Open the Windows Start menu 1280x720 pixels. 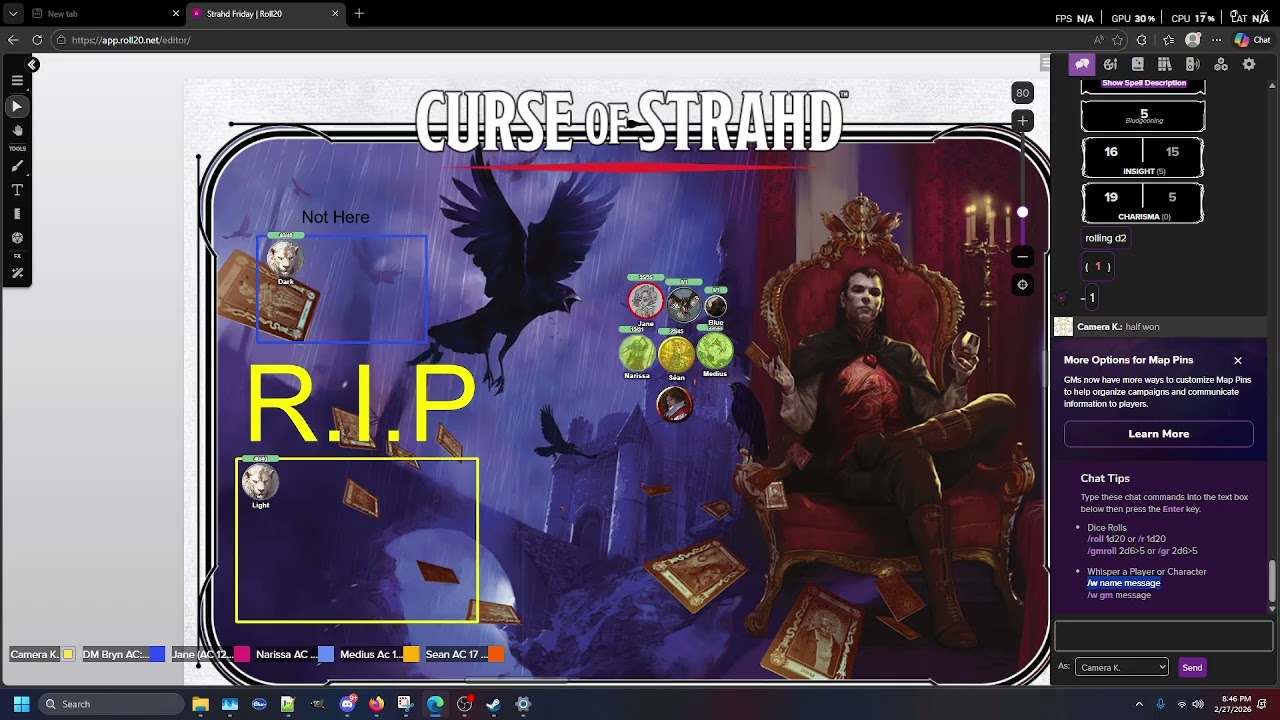point(21,704)
